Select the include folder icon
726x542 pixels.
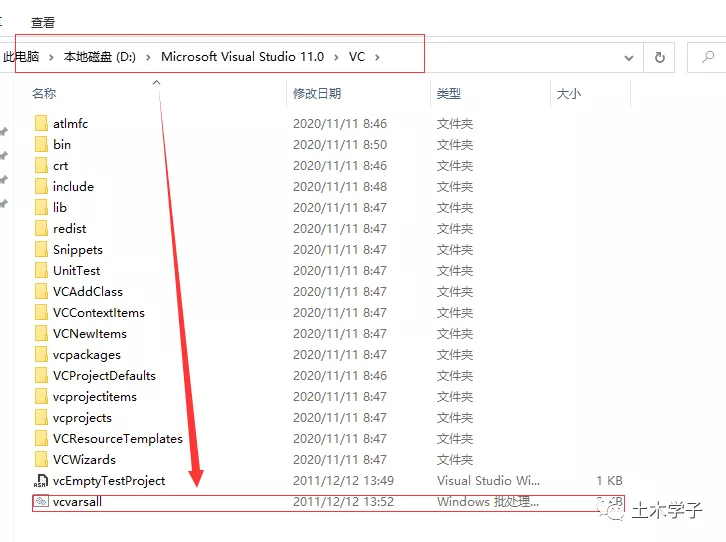[41, 187]
